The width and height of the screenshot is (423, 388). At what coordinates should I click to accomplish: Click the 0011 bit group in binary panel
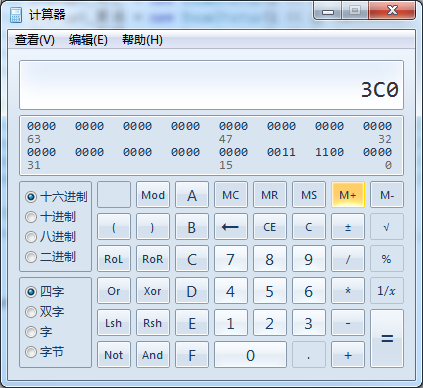click(281, 152)
